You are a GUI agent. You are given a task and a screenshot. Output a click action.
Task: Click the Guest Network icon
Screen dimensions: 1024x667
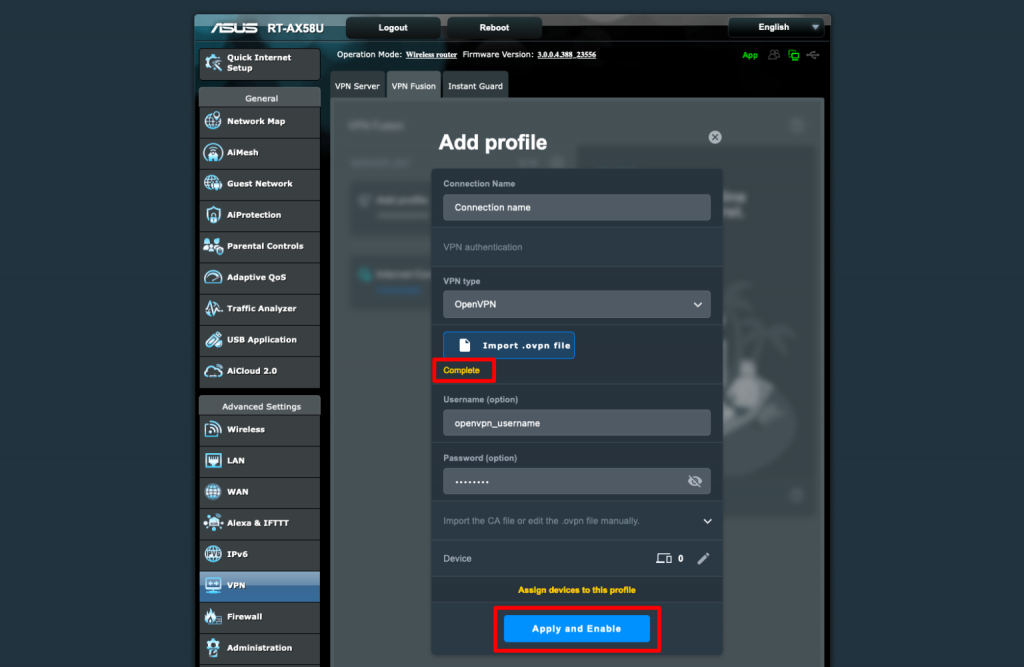point(213,184)
